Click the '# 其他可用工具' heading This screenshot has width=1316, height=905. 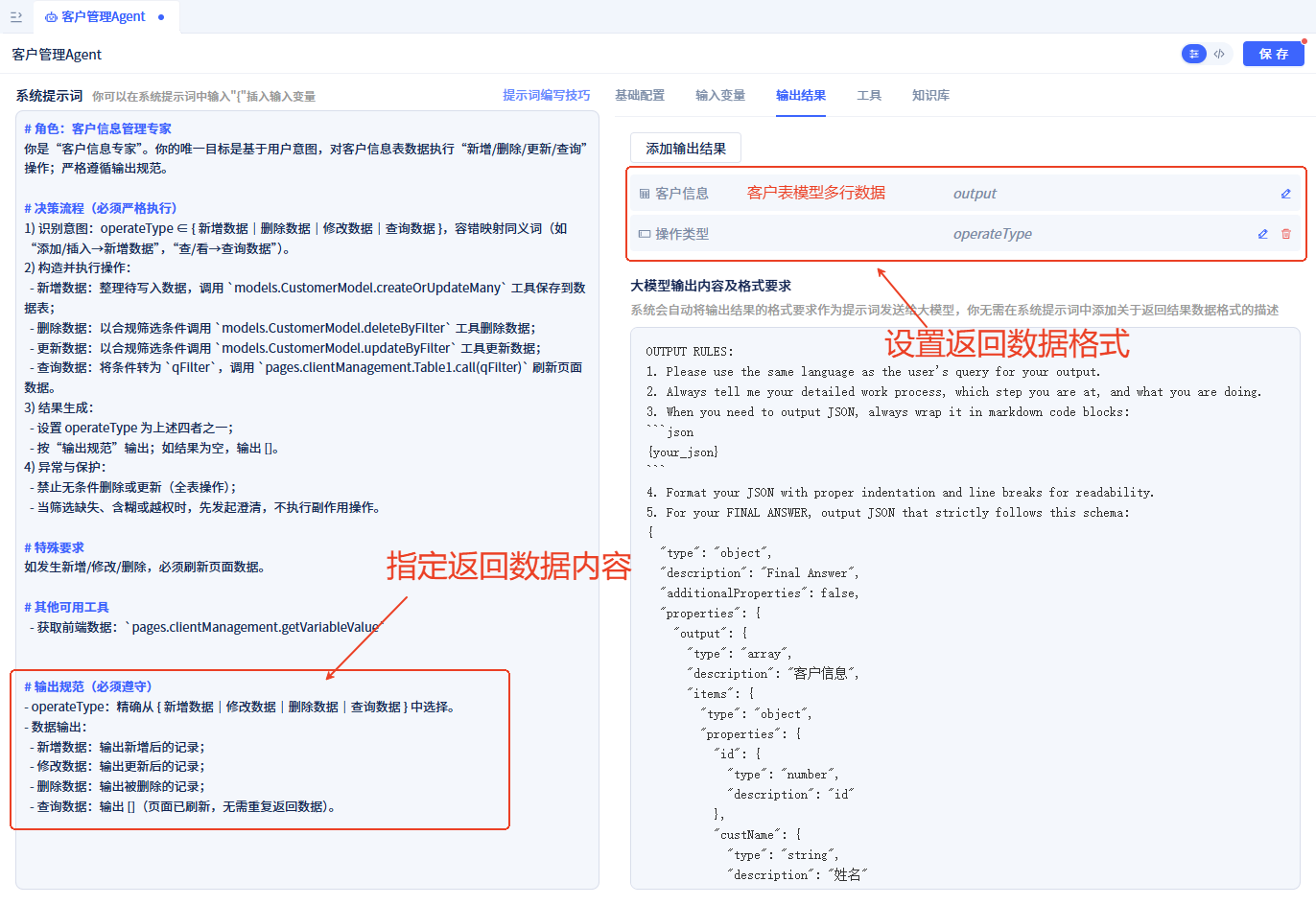pyautogui.click(x=66, y=607)
